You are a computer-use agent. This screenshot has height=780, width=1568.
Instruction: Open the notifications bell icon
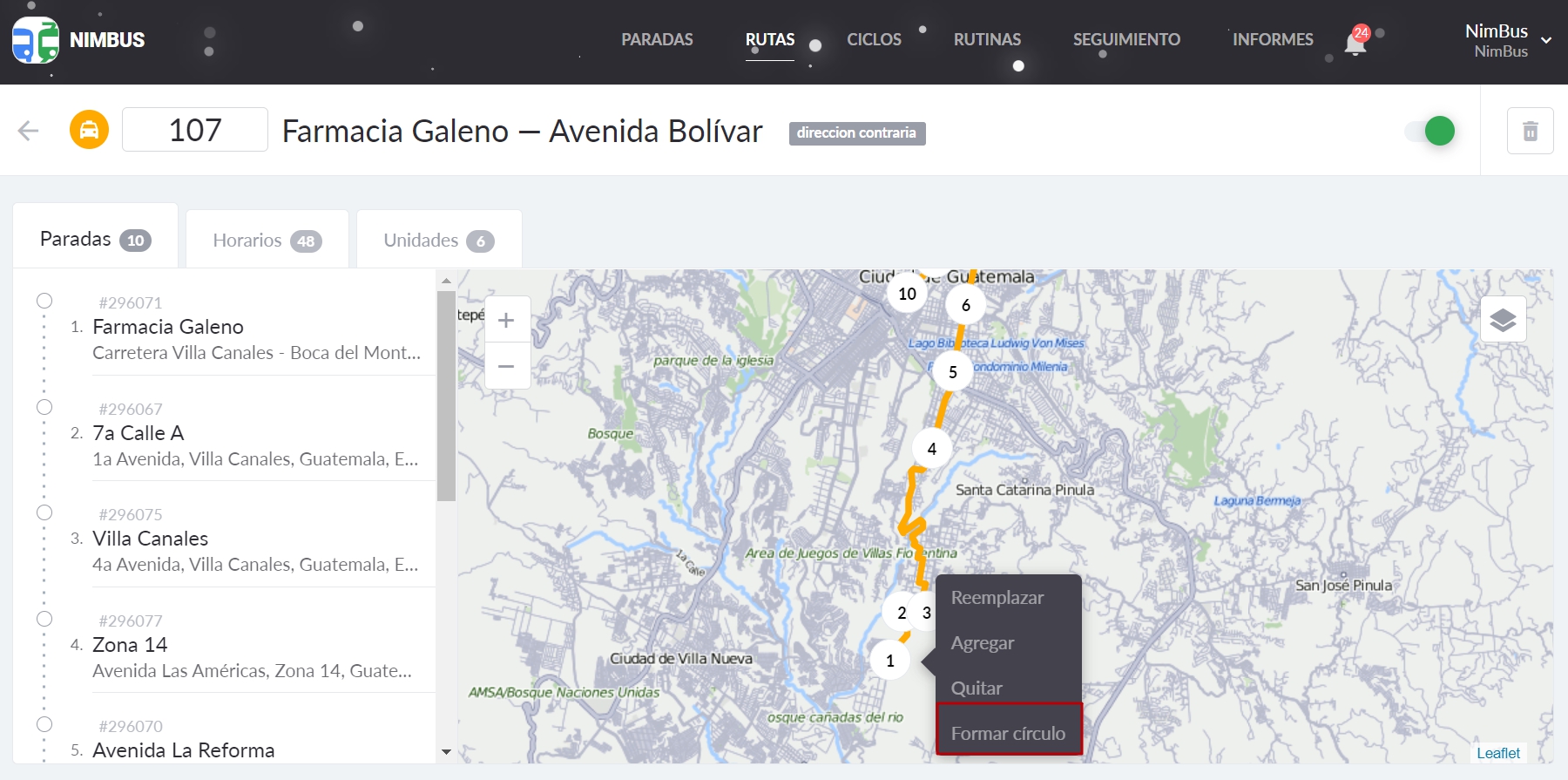[x=1355, y=43]
